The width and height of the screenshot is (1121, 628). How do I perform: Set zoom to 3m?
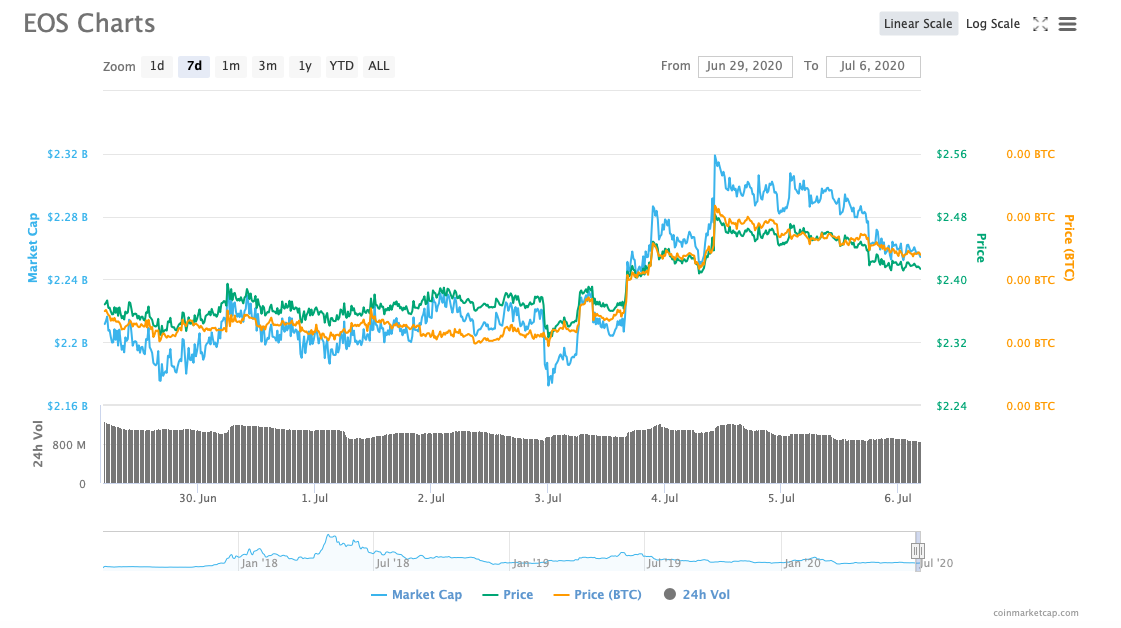click(267, 67)
